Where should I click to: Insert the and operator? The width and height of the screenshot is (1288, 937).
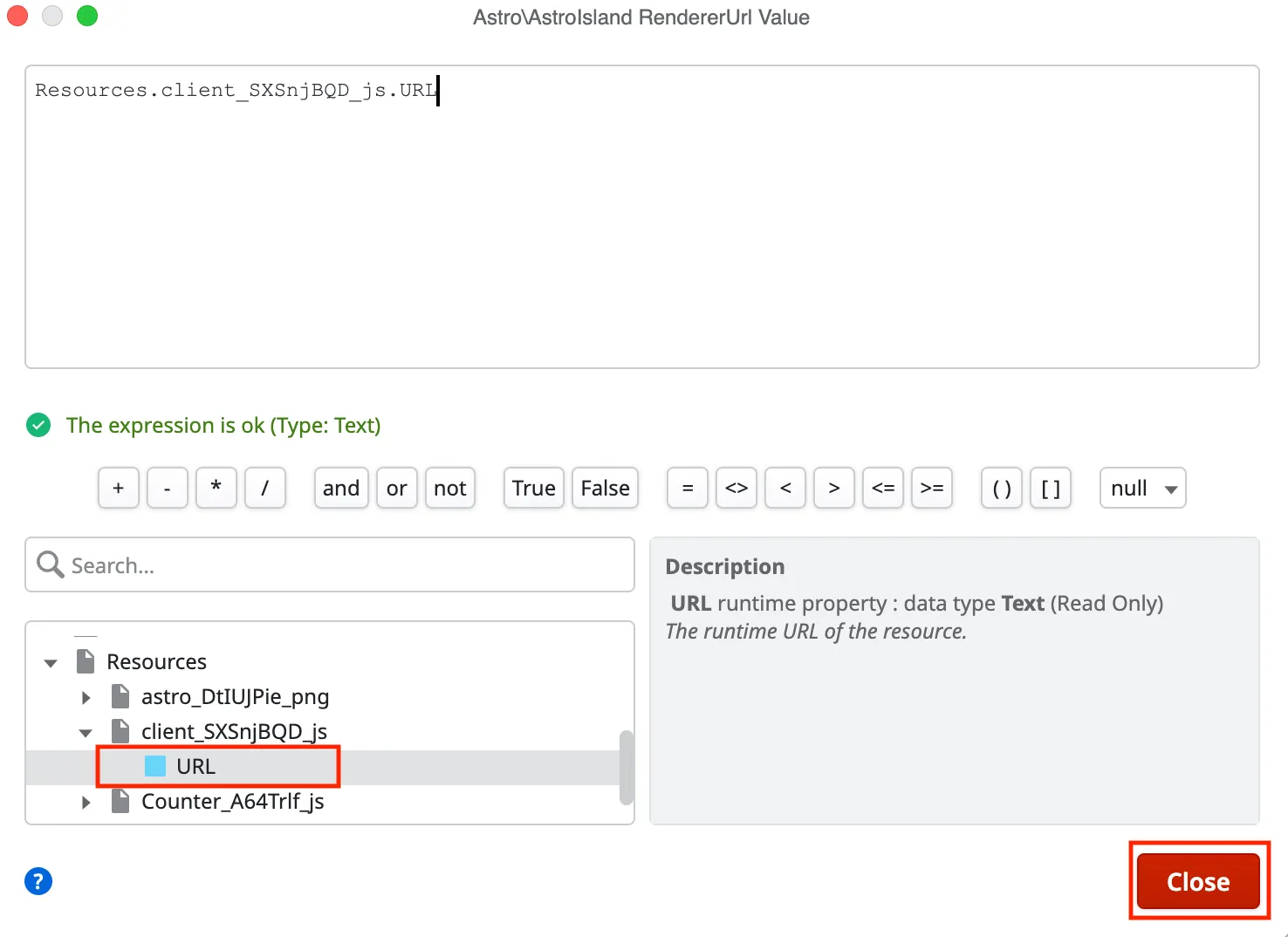coord(340,488)
